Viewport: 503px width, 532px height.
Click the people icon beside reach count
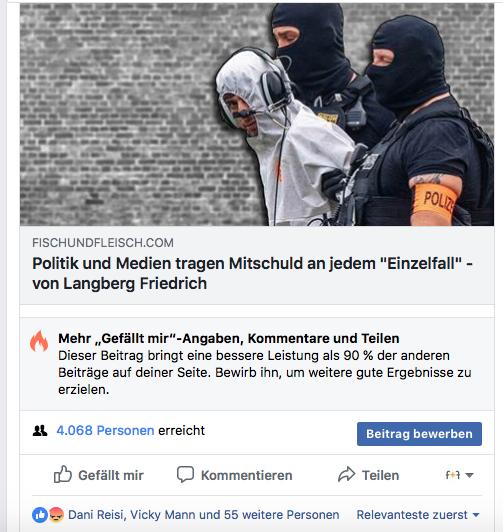point(40,431)
